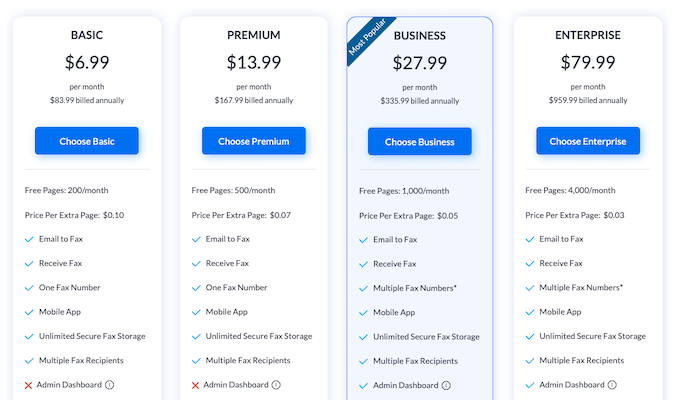Image resolution: width=675 pixels, height=400 pixels.
Task: Select the Choose Enterprise button
Action: pos(587,141)
